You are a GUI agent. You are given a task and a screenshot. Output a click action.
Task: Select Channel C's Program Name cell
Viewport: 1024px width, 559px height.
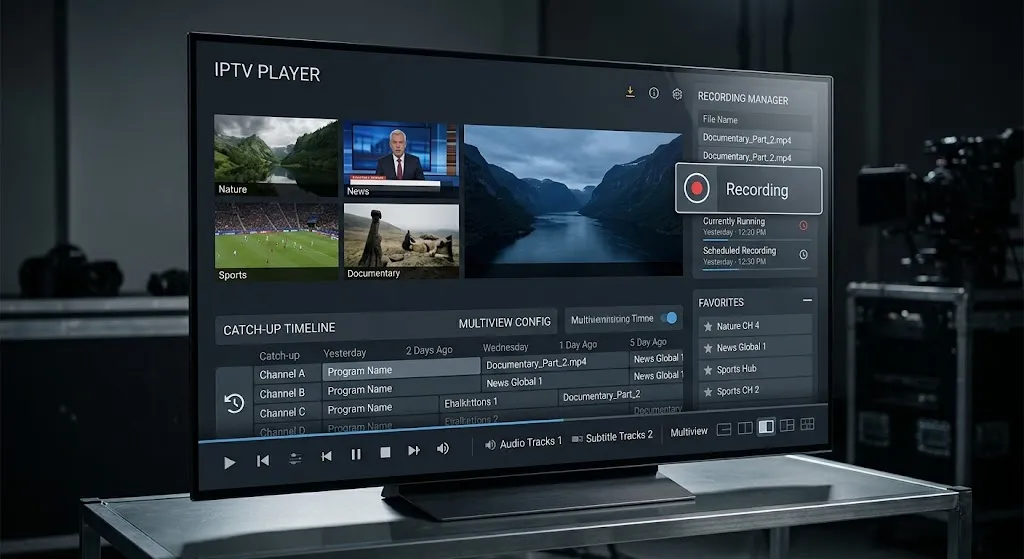(380, 407)
